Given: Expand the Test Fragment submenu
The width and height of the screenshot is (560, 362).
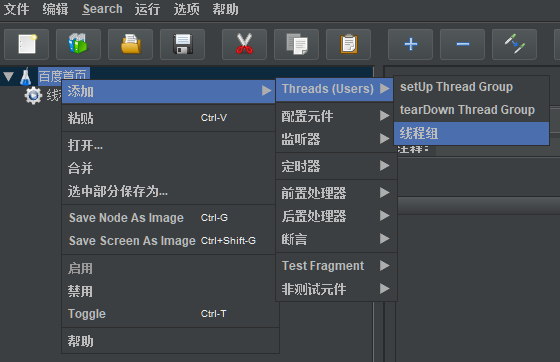Looking at the screenshot, I should click(336, 266).
